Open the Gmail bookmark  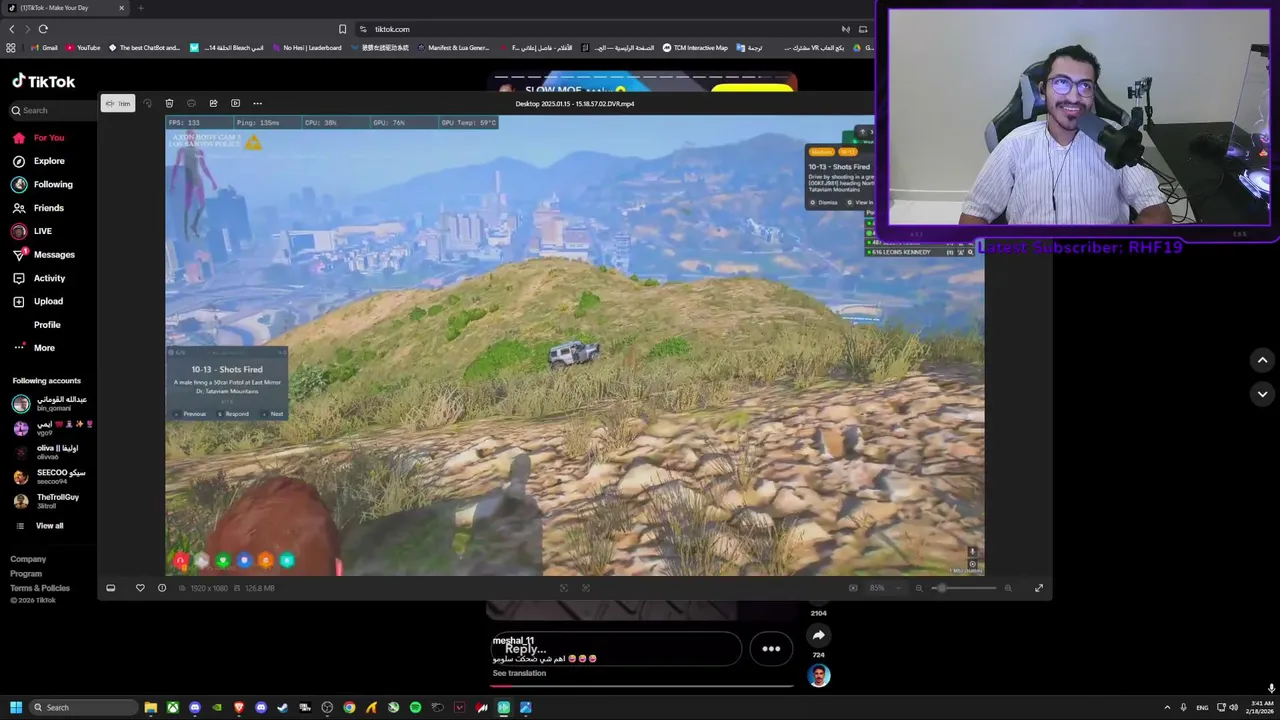click(x=43, y=48)
